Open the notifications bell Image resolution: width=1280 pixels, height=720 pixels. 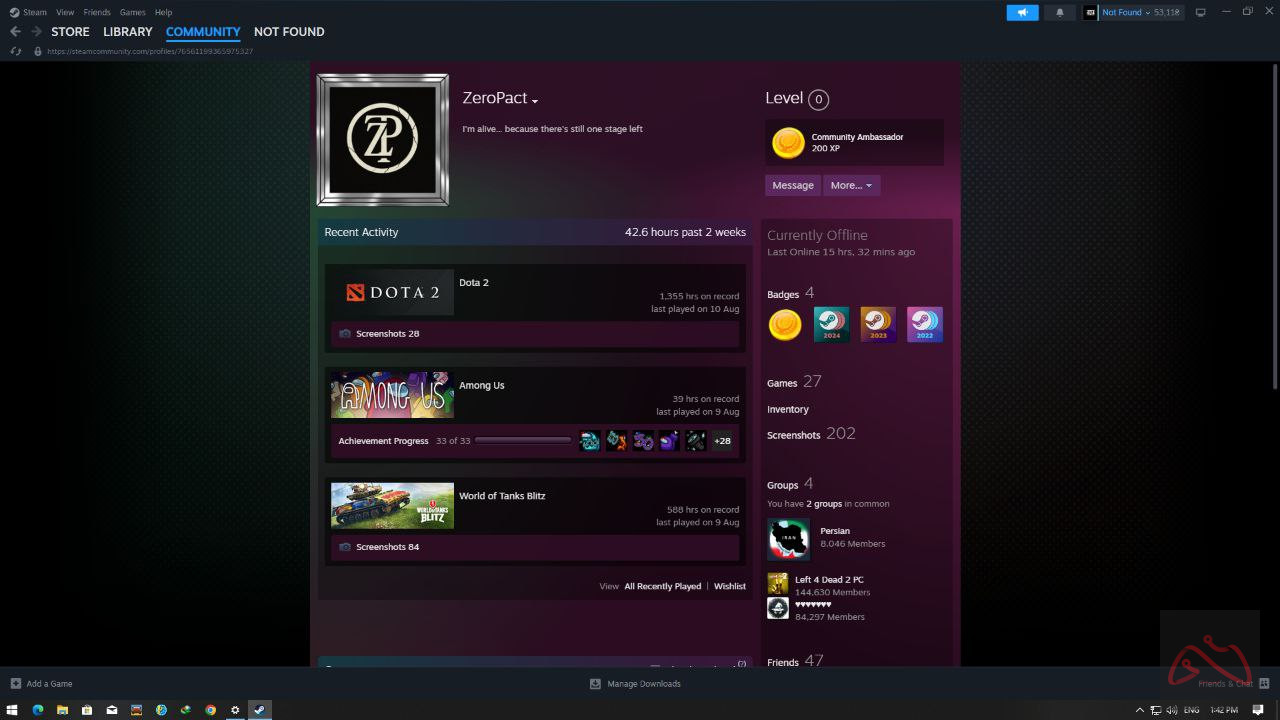coord(1060,12)
